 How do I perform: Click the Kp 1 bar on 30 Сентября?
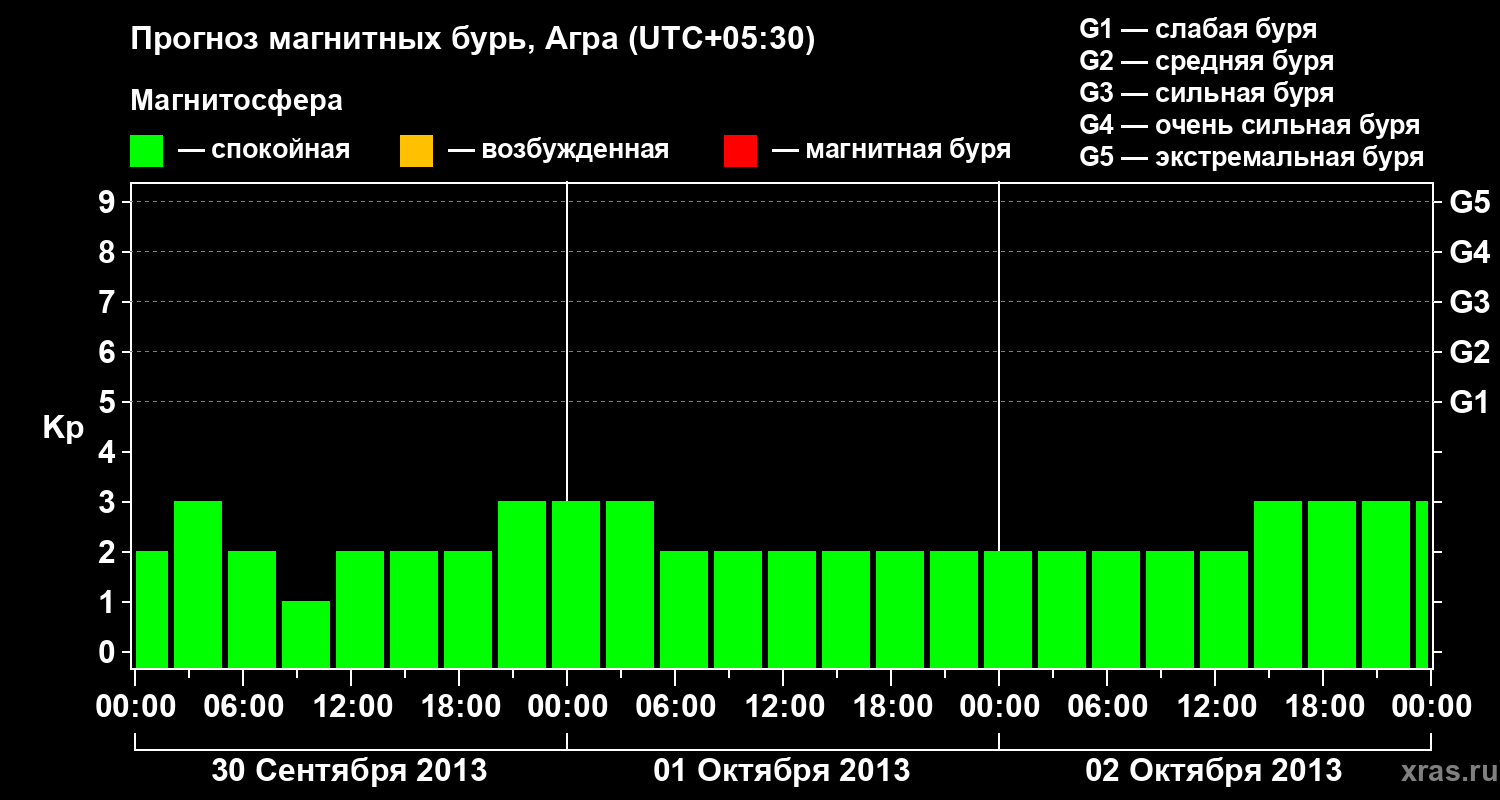[306, 634]
